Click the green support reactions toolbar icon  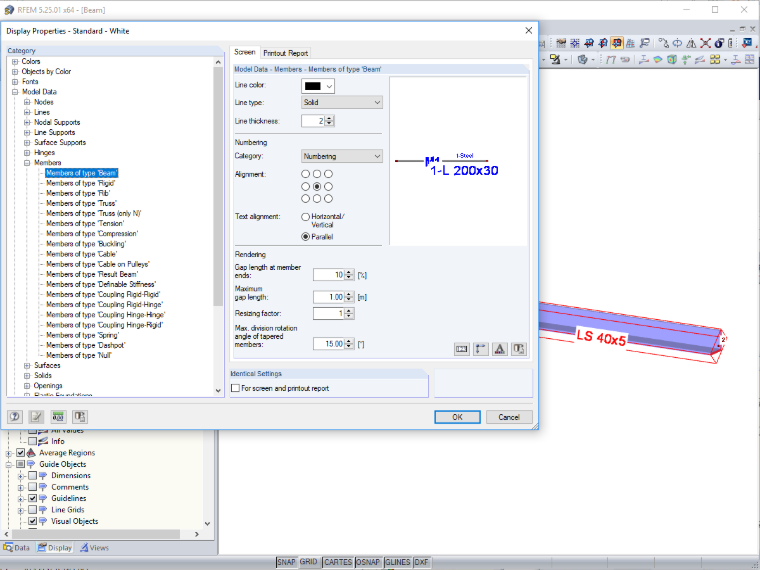coord(686,60)
